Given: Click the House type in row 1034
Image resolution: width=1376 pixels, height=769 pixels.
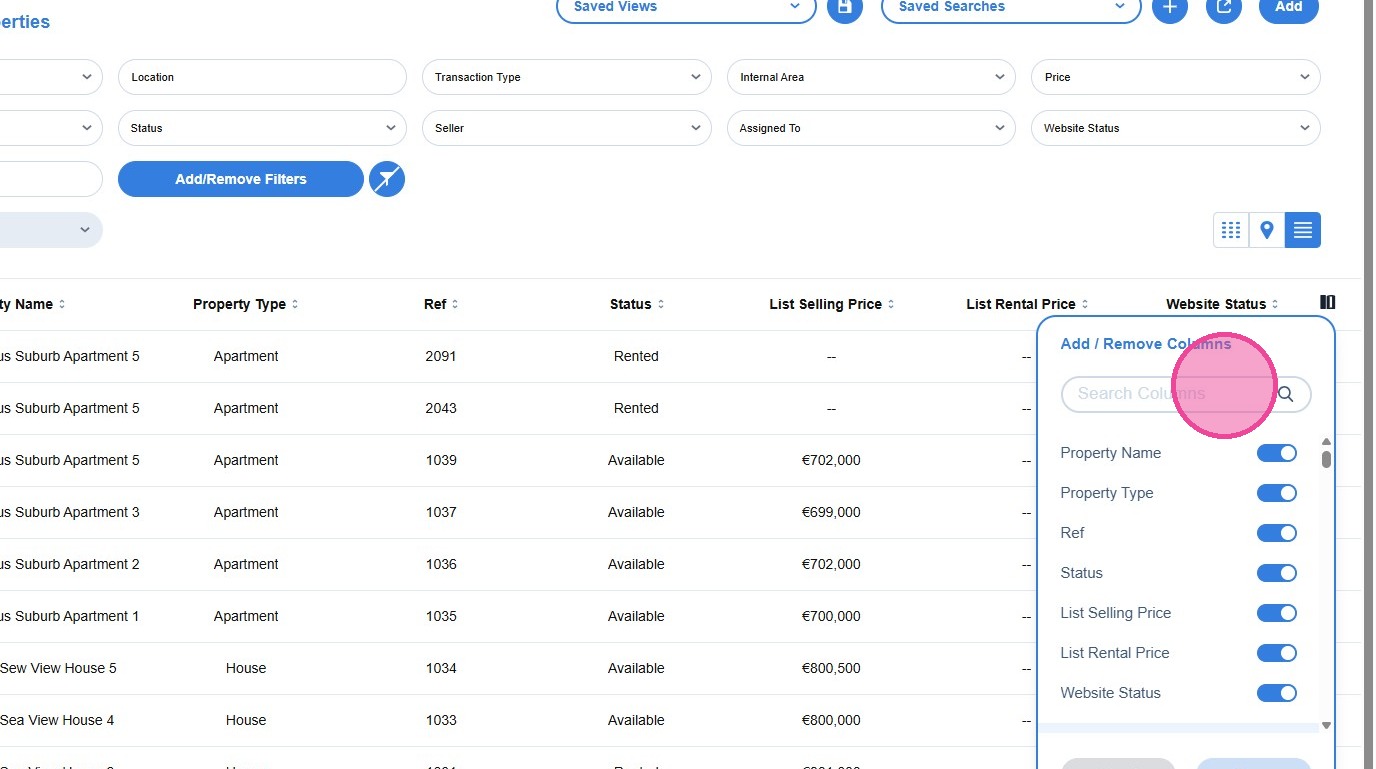Looking at the screenshot, I should (x=246, y=668).
